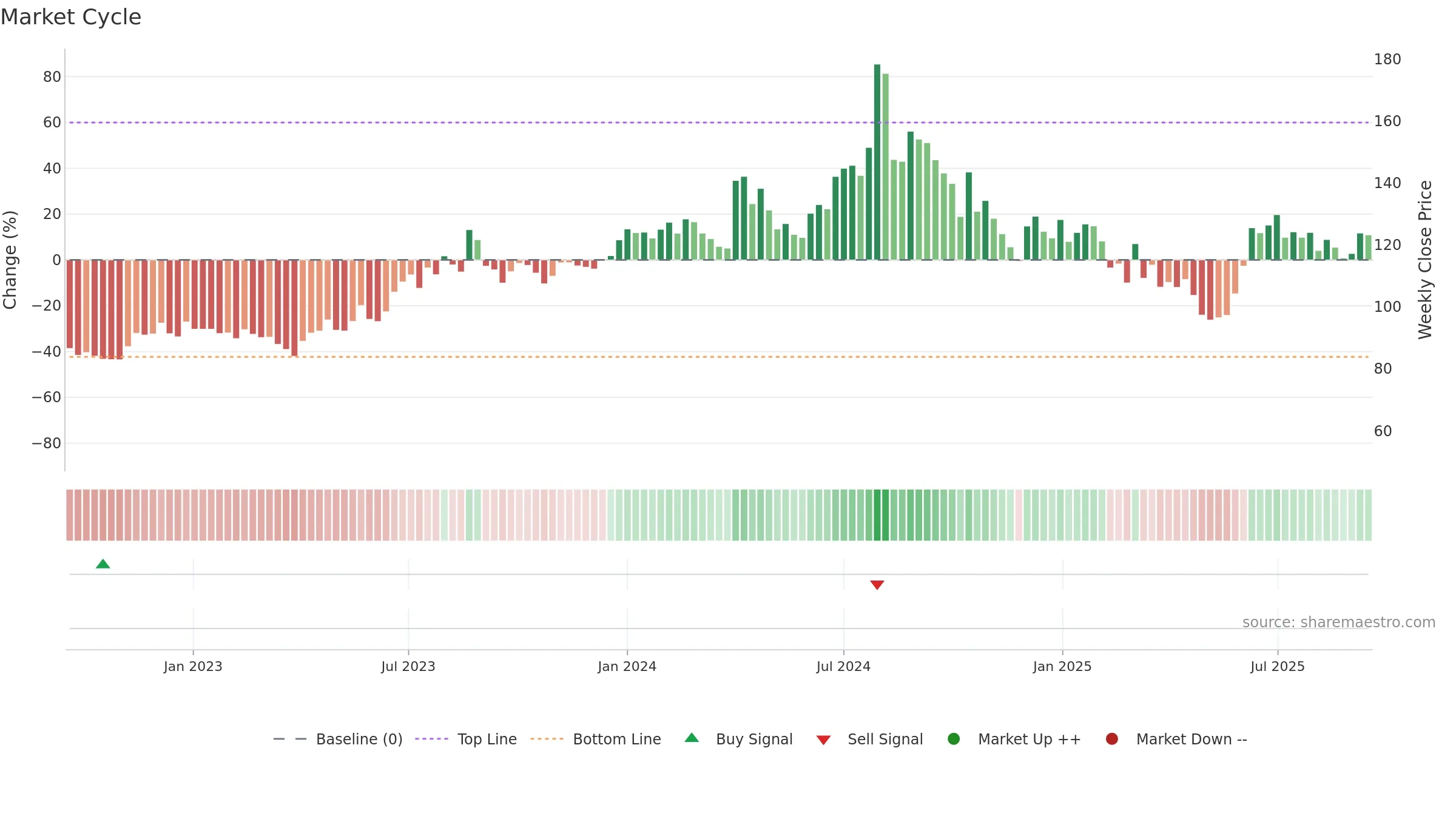Click the green circle icon in the legend
Screen dimensions: 1456x819
(x=954, y=739)
